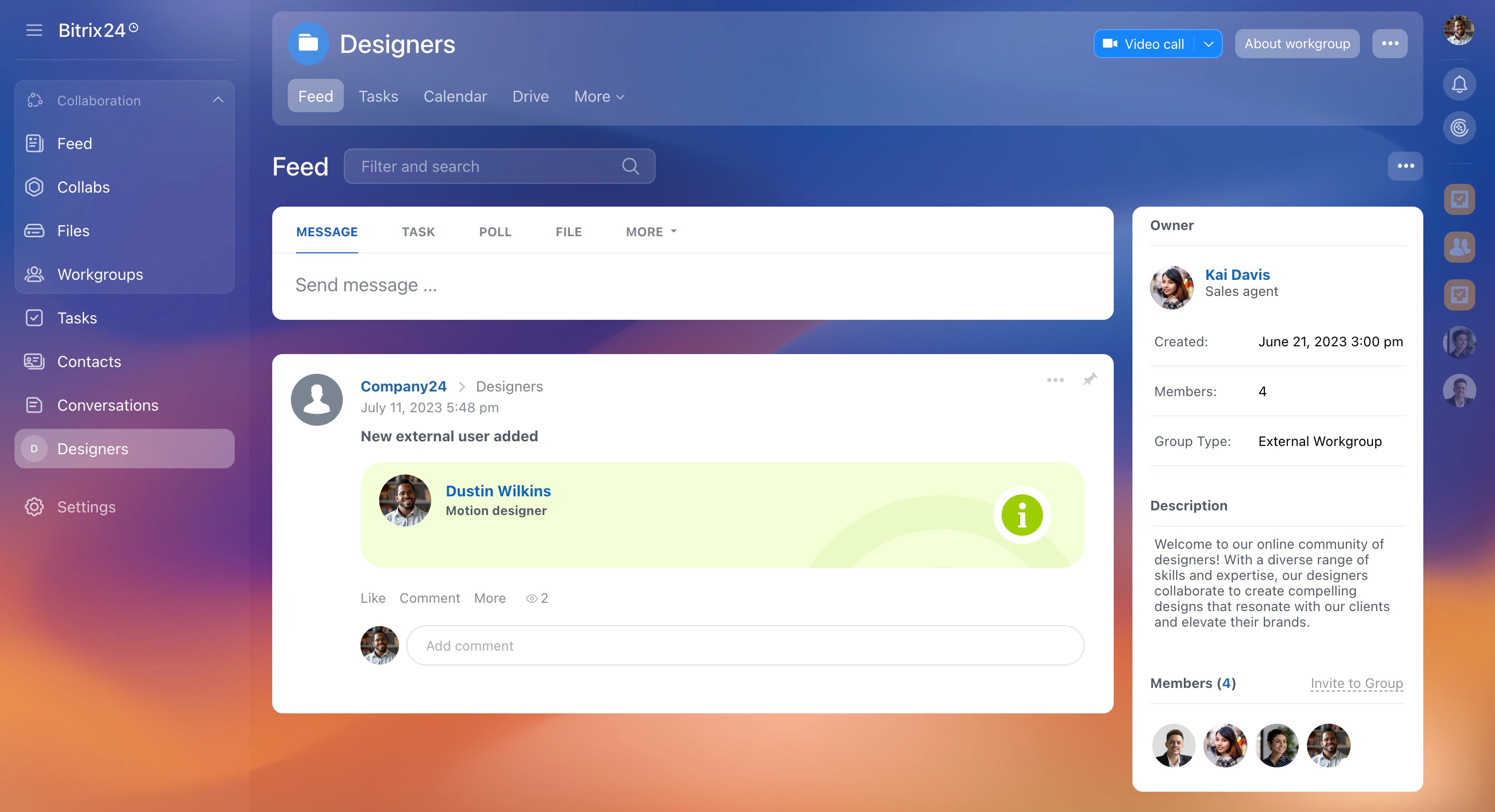Open Settings gear in sidebar

(x=34, y=506)
